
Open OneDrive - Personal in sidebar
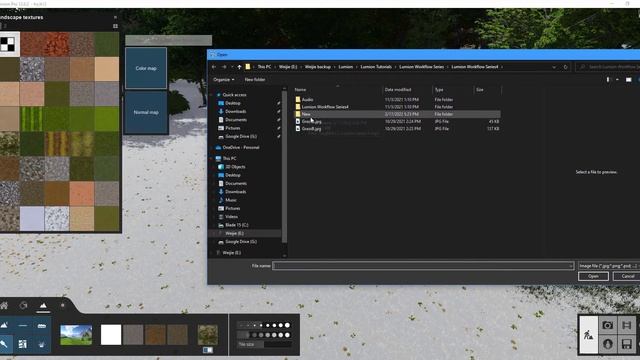point(241,147)
